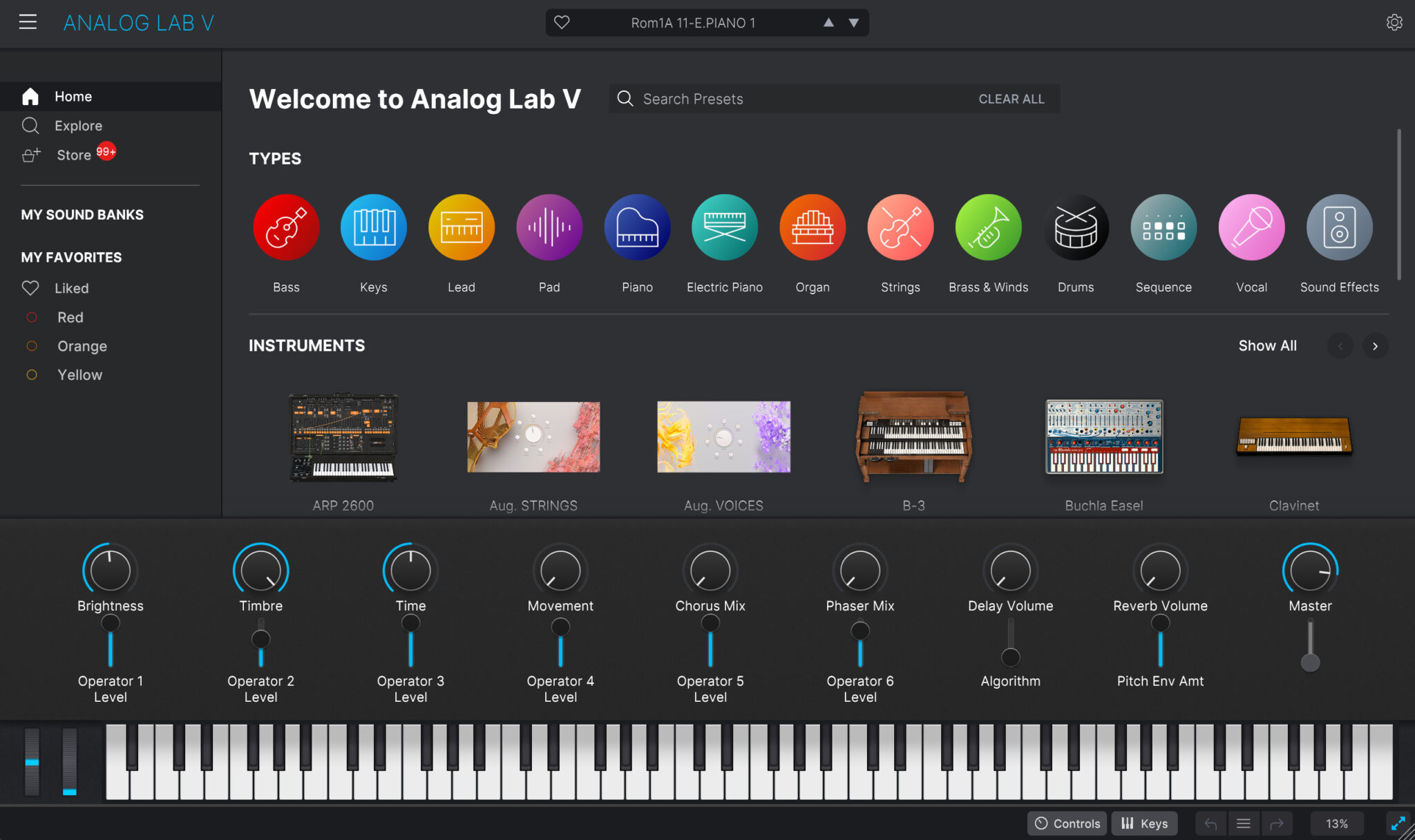Click the CLEAR ALL button
The width and height of the screenshot is (1415, 840).
(1011, 99)
